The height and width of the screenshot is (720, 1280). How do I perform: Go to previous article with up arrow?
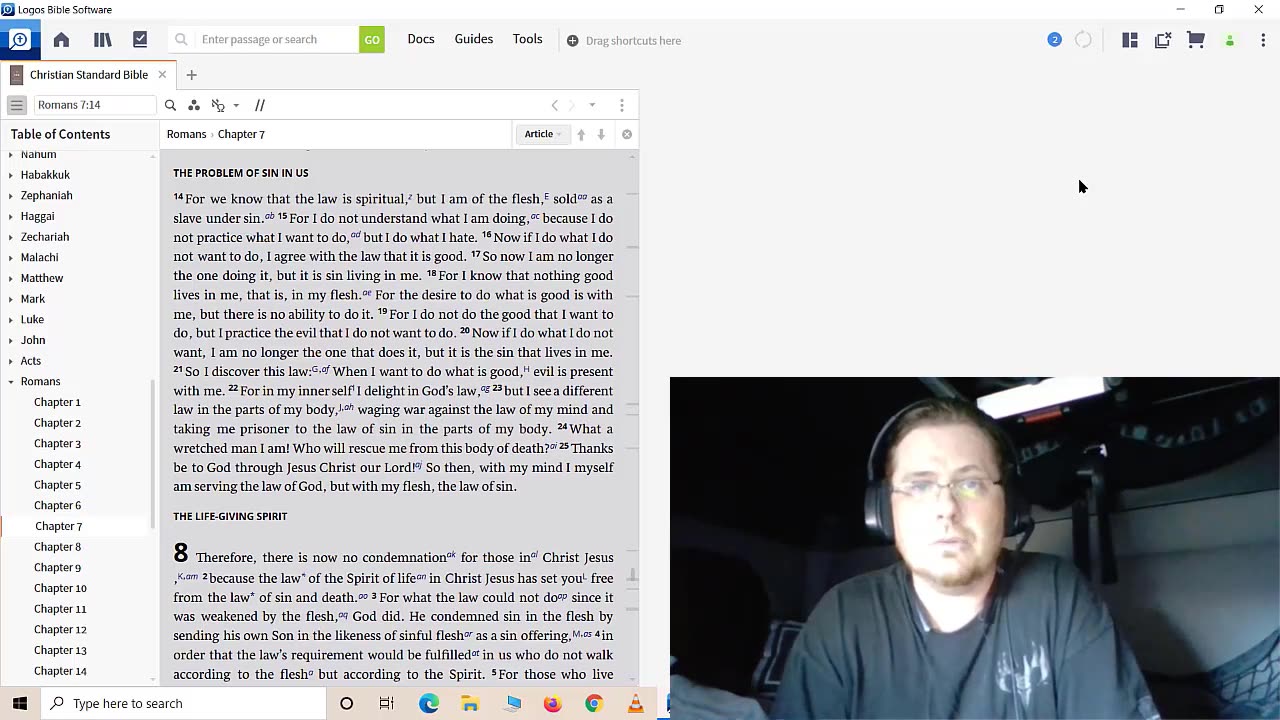(x=581, y=134)
